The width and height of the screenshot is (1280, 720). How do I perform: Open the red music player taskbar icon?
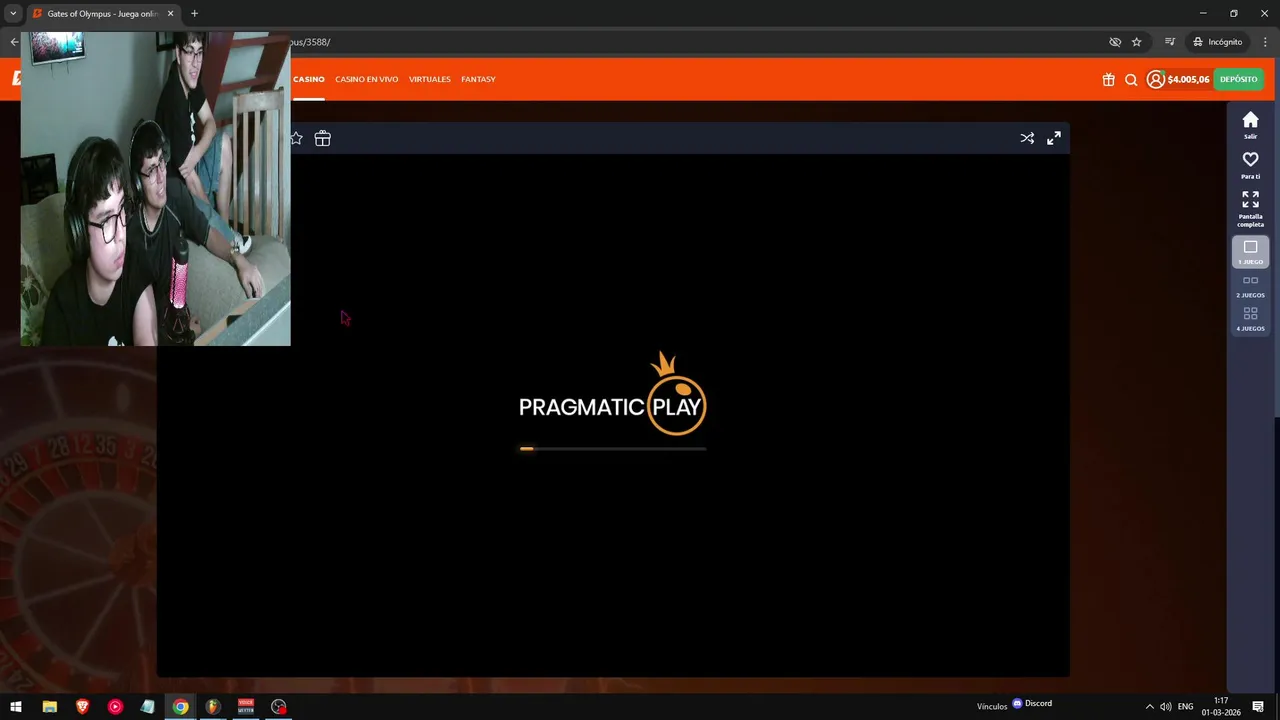(x=115, y=706)
